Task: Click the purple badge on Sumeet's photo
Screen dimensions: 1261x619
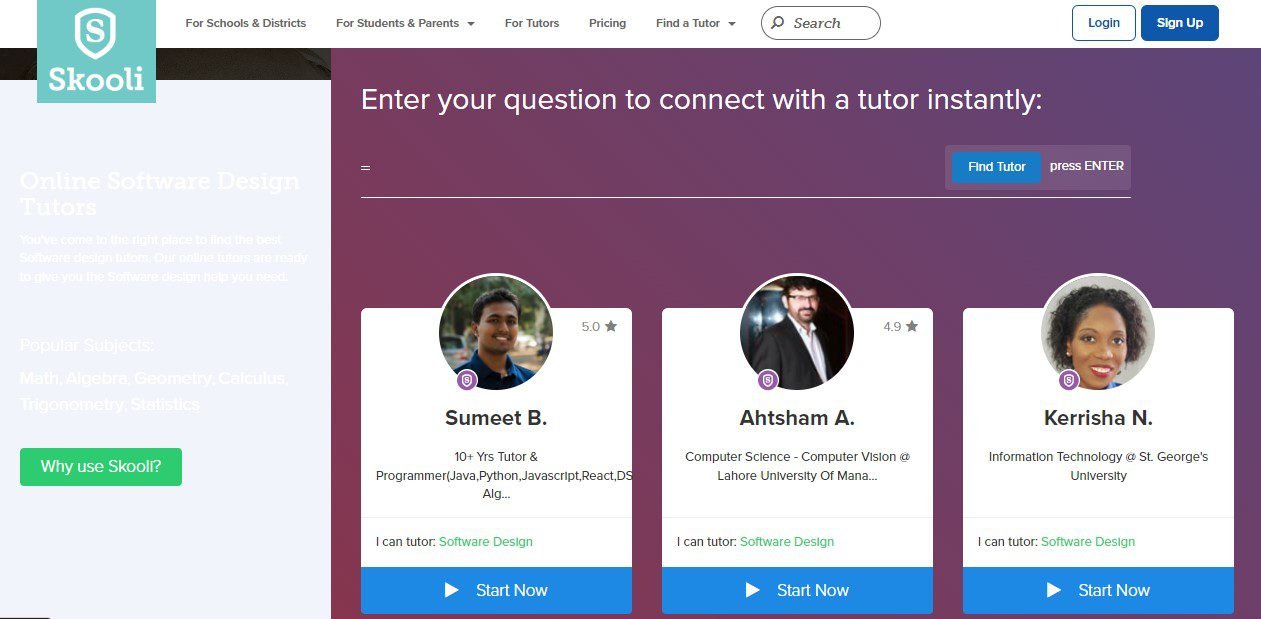Action: 467,380
